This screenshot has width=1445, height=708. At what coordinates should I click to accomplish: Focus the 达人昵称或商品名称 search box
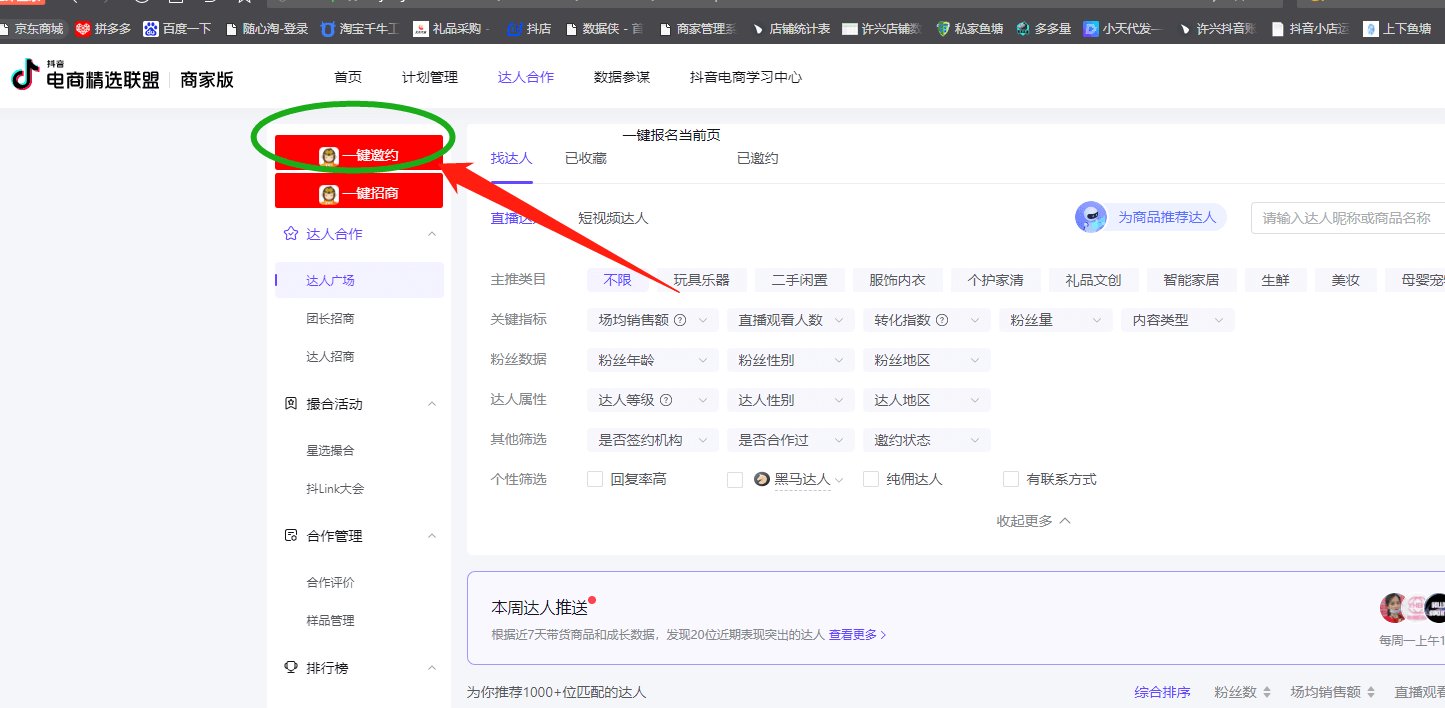click(x=1348, y=217)
